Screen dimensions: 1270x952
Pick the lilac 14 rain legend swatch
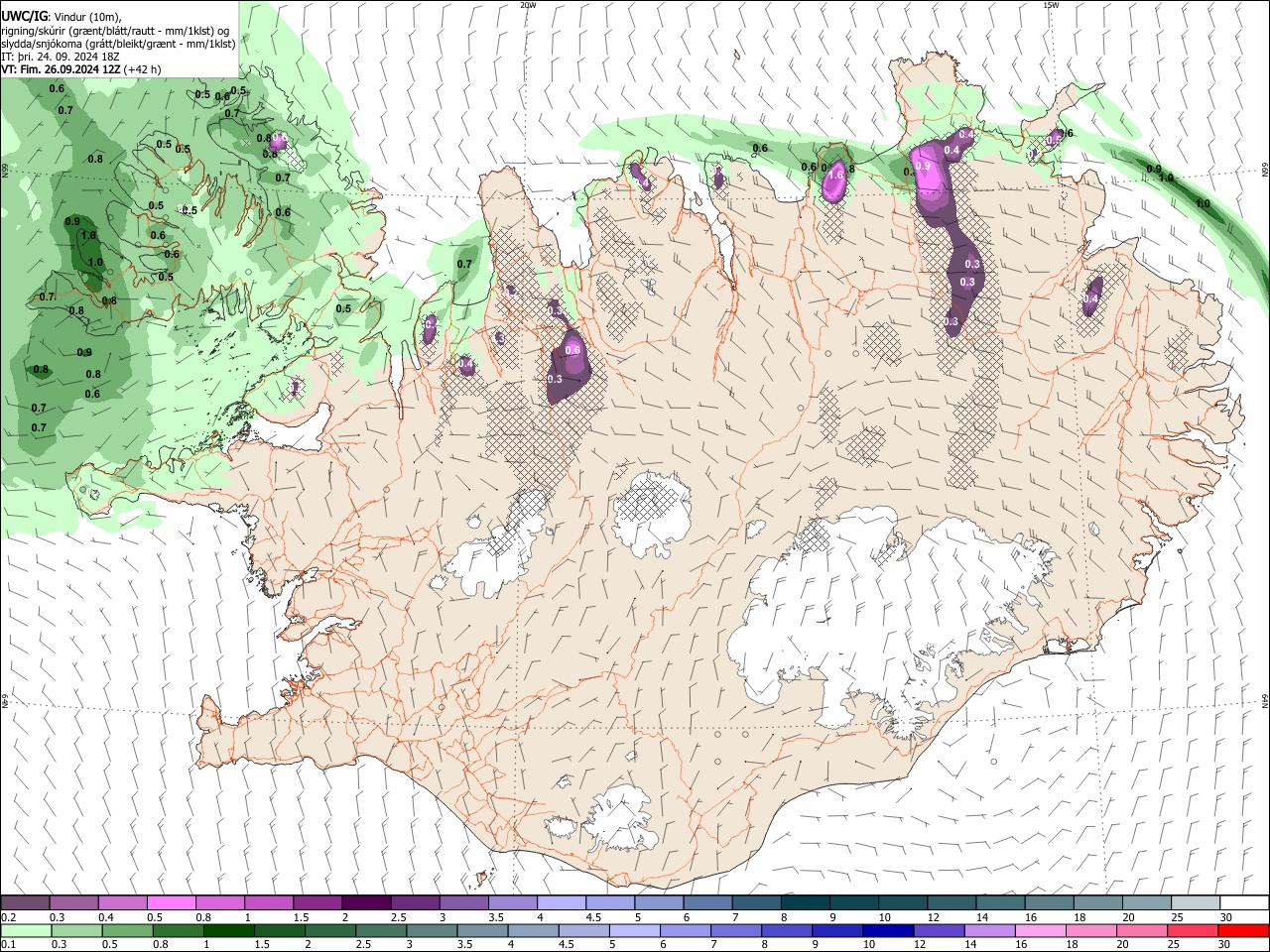988,931
